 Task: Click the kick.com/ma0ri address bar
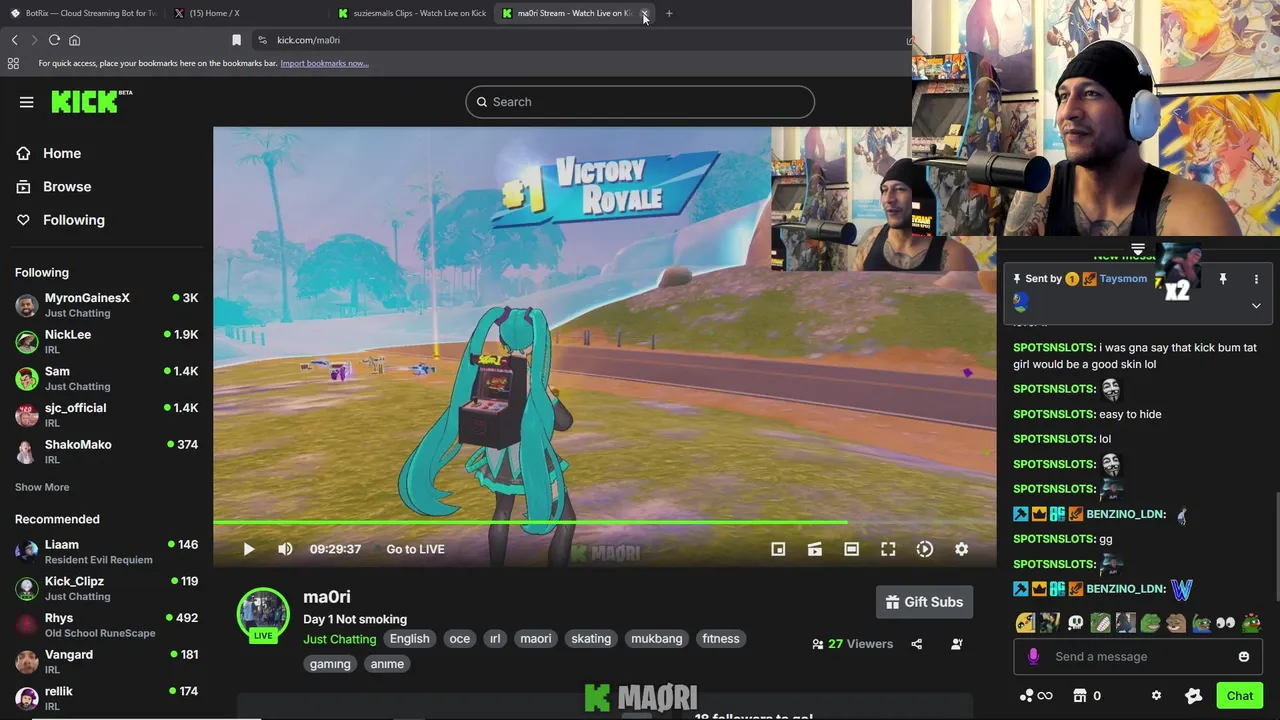580,40
